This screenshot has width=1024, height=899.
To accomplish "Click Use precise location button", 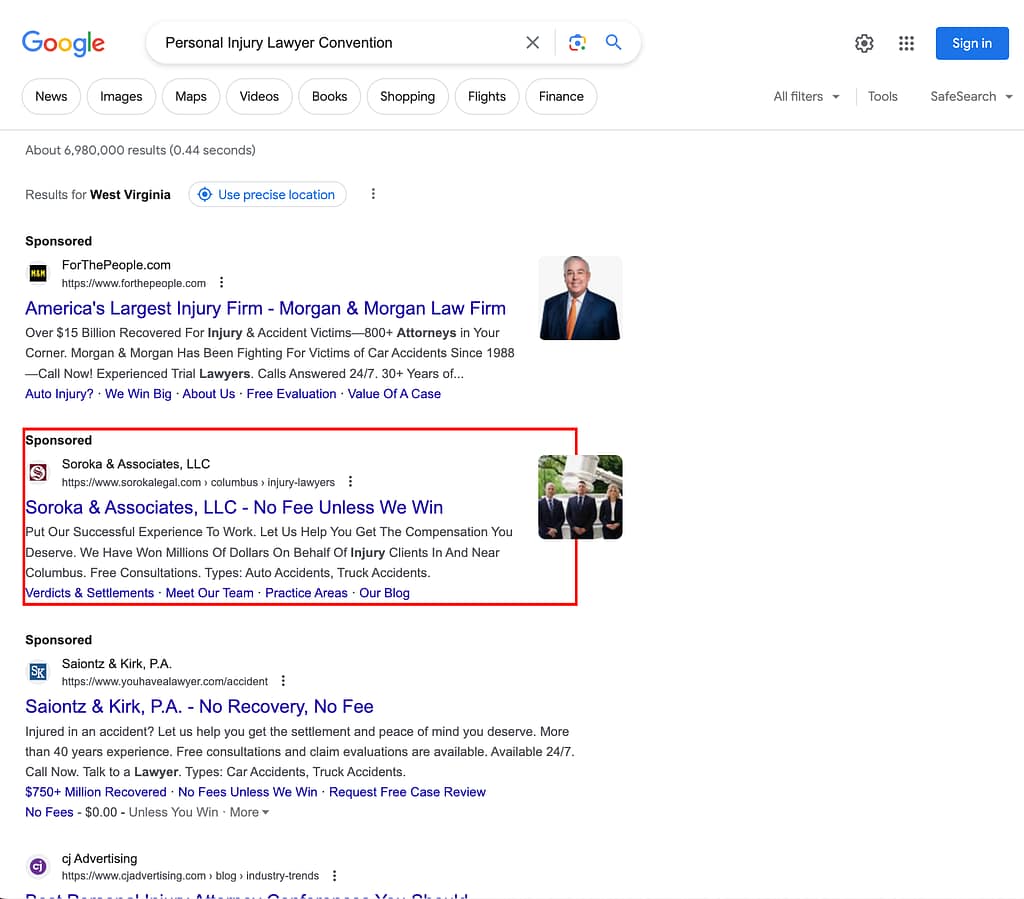I will (x=267, y=195).
